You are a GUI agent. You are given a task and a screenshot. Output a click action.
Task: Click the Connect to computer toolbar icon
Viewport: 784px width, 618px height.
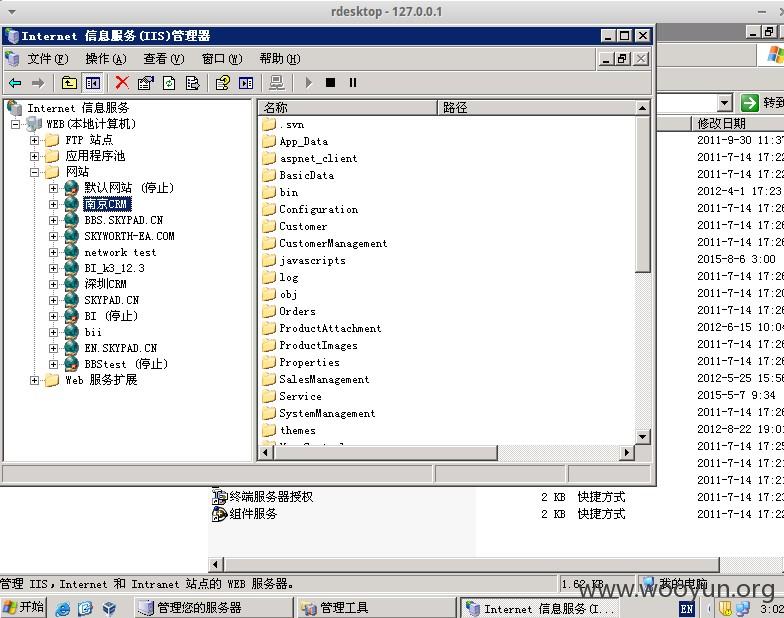[276, 83]
